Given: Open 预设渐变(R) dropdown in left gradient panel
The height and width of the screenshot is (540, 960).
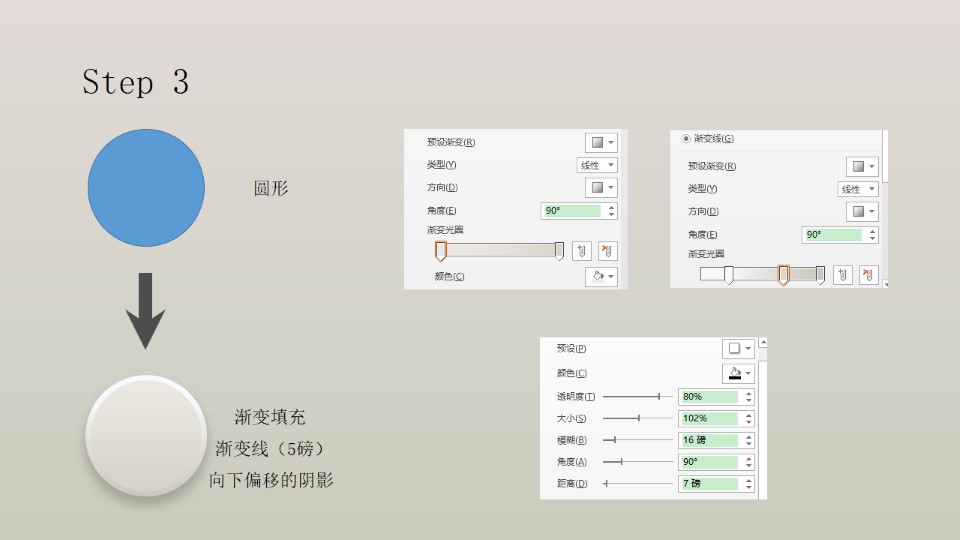Looking at the screenshot, I should tap(601, 143).
